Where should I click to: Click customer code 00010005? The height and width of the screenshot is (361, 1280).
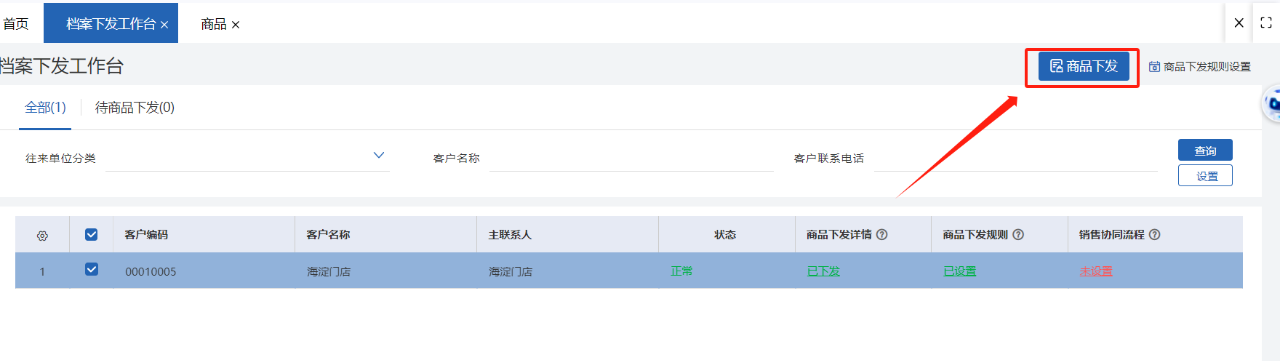tap(151, 271)
